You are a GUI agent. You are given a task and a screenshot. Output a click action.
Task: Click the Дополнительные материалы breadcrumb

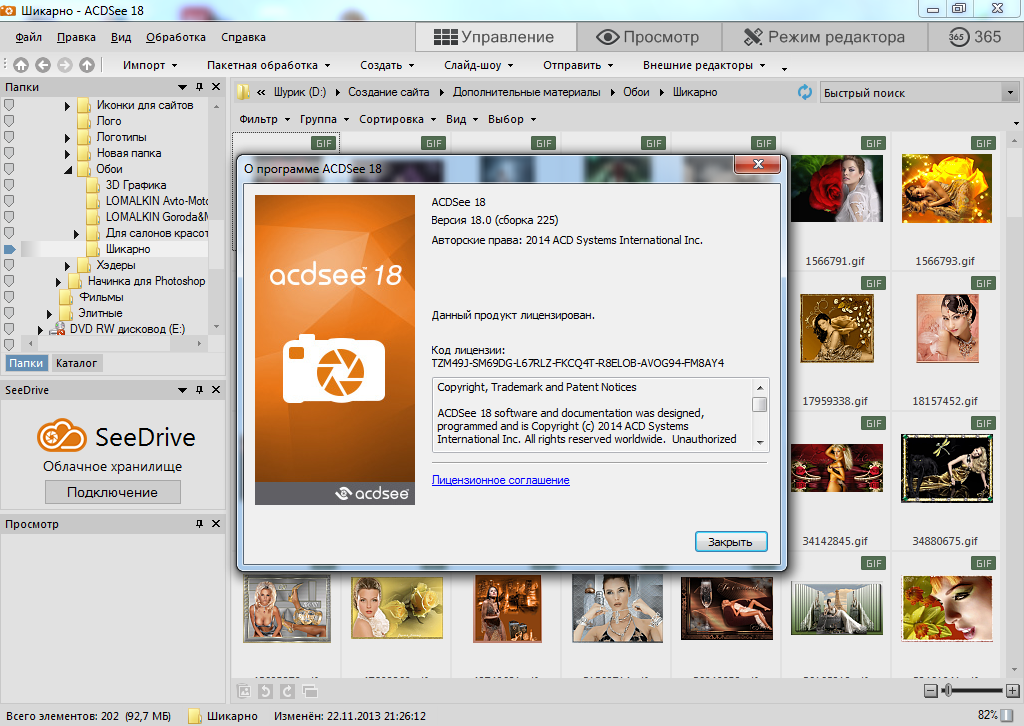526,92
